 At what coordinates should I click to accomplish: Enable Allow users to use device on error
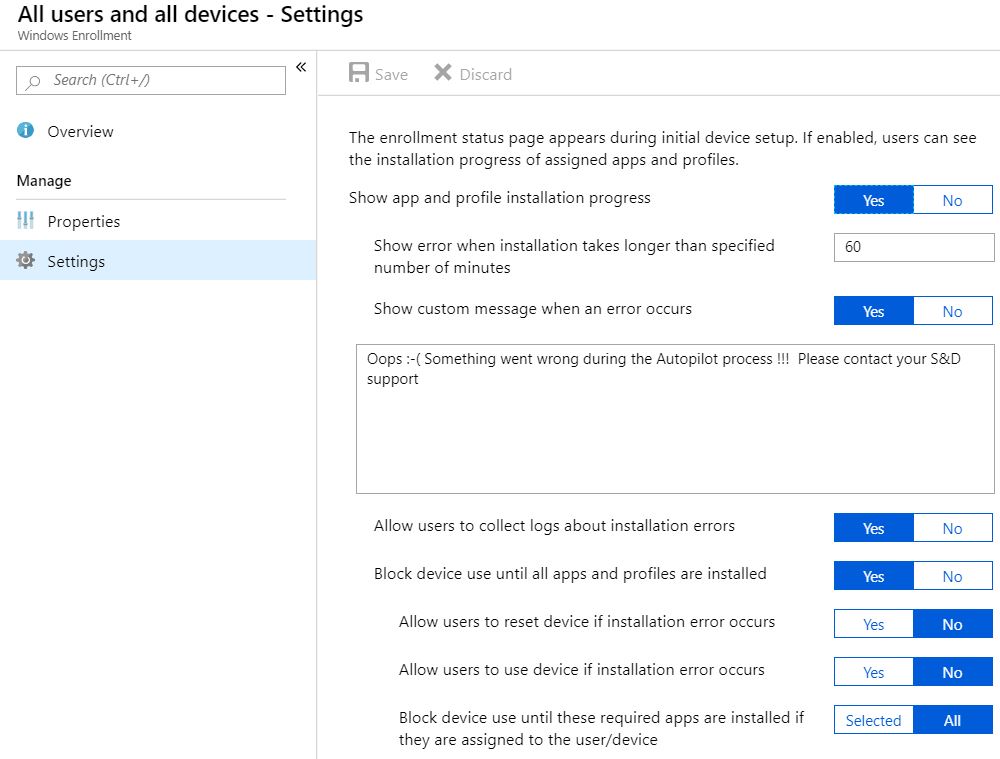tap(873, 672)
